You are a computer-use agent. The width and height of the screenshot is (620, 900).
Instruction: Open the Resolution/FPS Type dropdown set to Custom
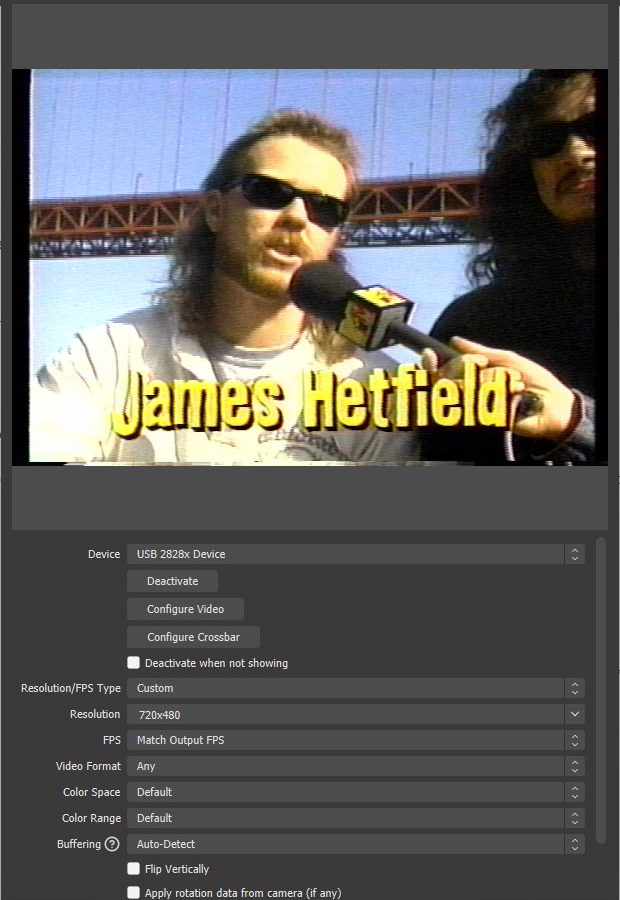(345, 688)
